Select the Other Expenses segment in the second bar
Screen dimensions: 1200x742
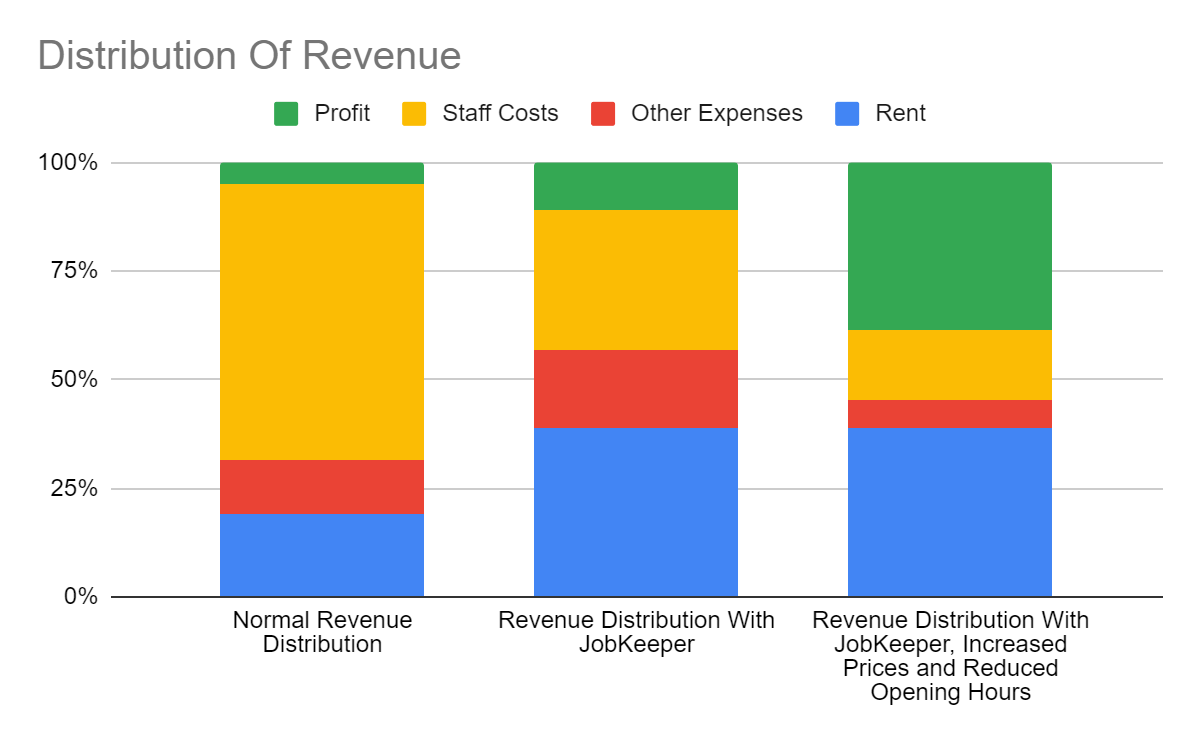[636, 388]
